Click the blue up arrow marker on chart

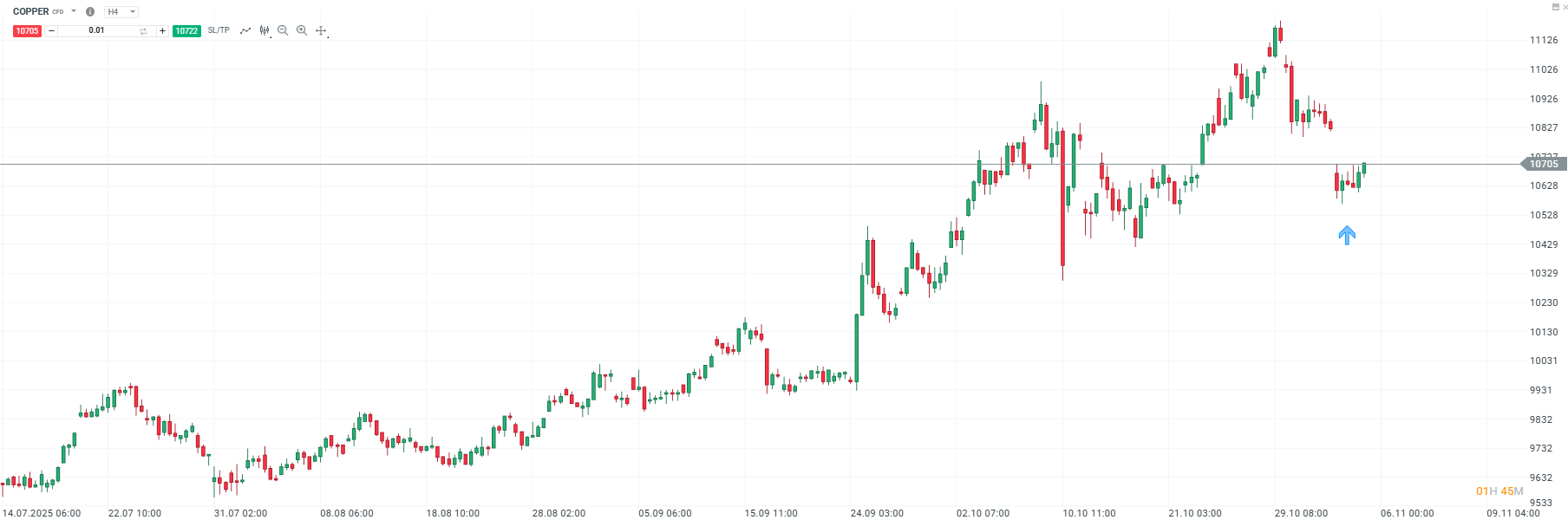tap(1347, 235)
